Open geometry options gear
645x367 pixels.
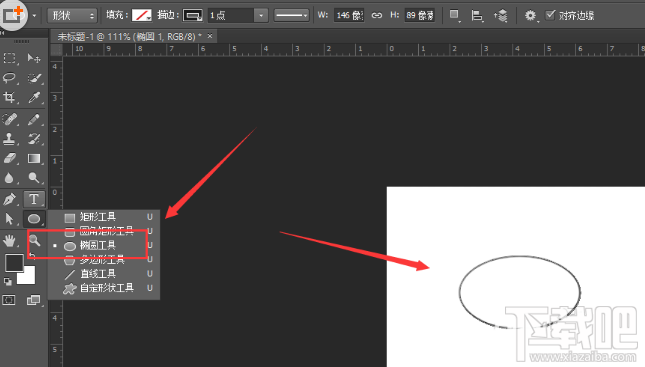[x=530, y=16]
